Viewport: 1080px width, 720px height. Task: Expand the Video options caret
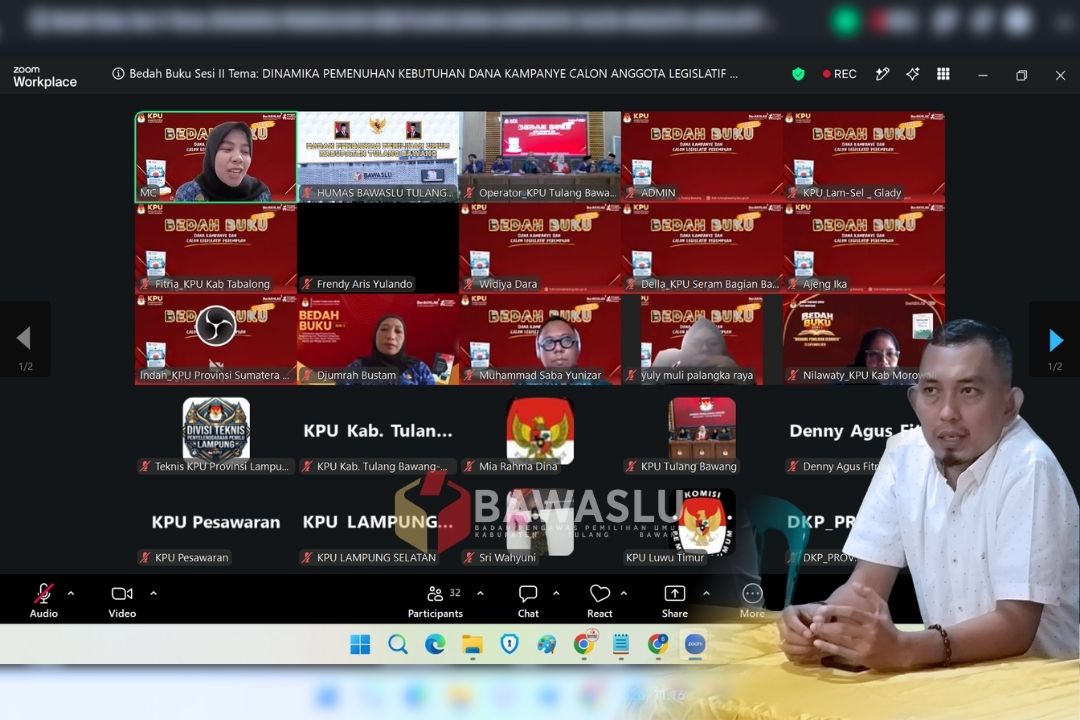tap(154, 593)
